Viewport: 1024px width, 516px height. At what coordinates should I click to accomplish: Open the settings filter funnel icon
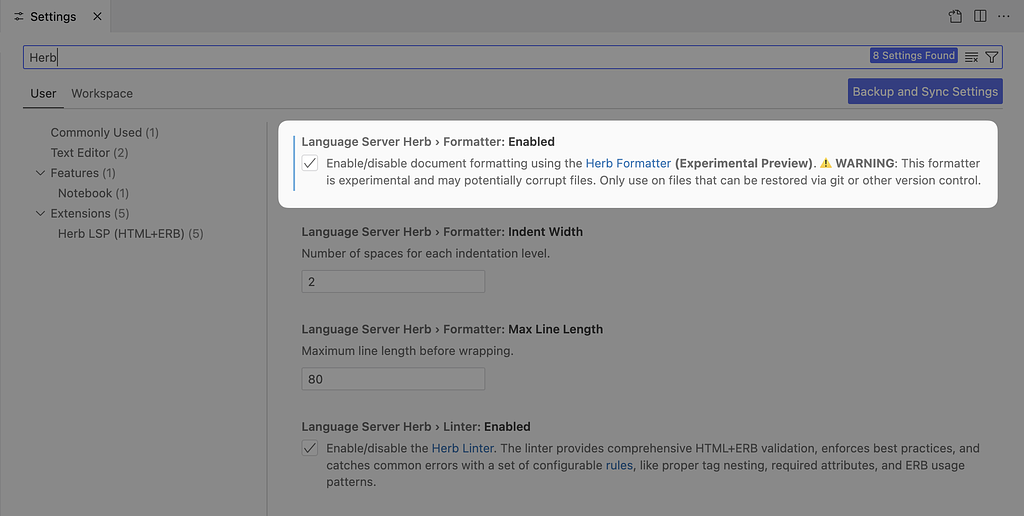[991, 57]
